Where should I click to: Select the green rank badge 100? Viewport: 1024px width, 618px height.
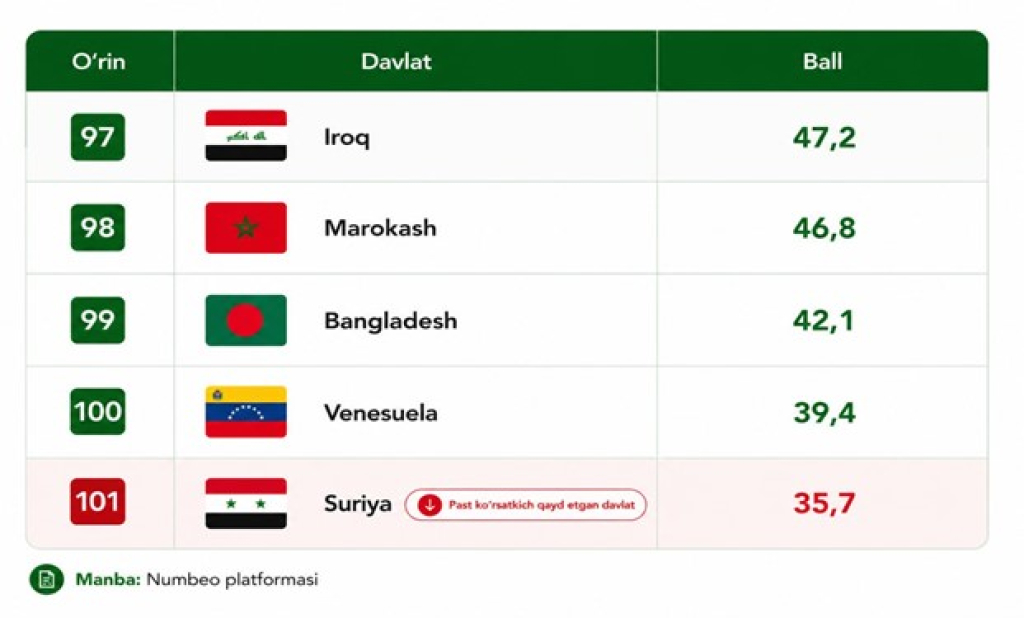pyautogui.click(x=98, y=412)
